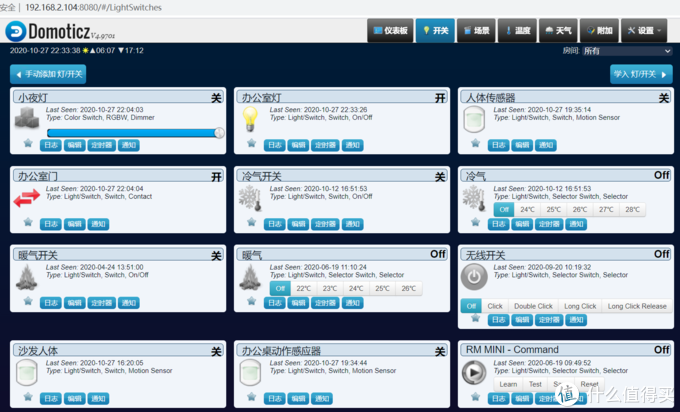The width and height of the screenshot is (680, 412).
Task: Click the power button icon of 无线开关
Action: coord(474,277)
